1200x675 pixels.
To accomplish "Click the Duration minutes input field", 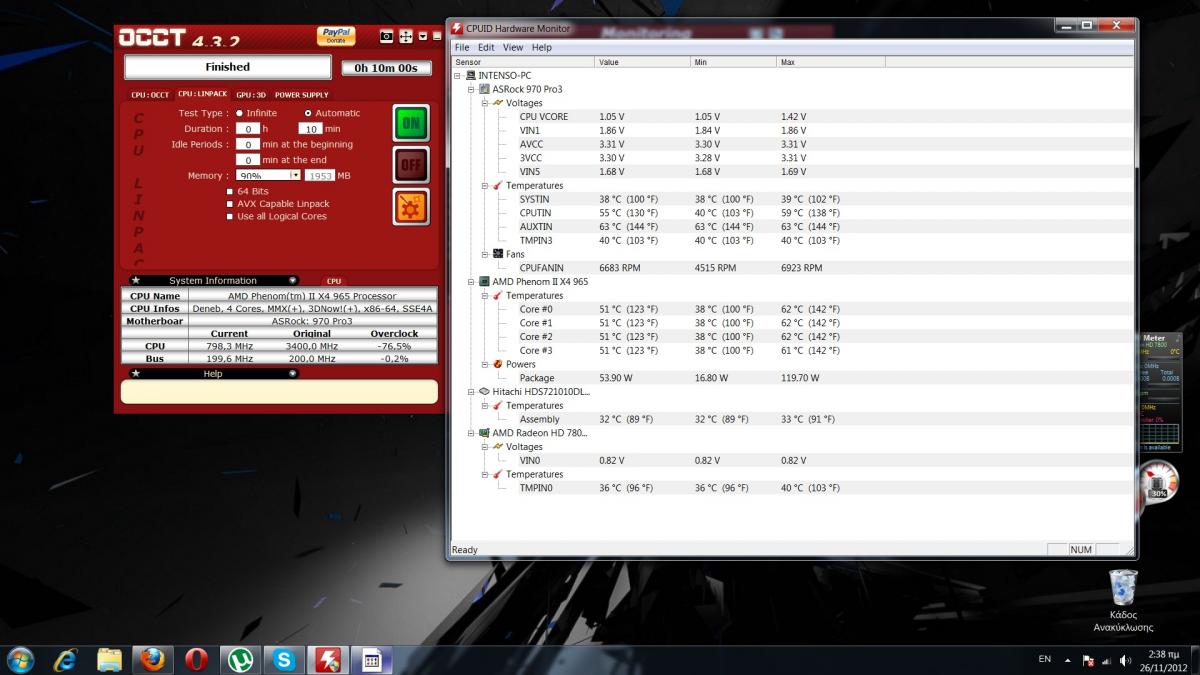I will pyautogui.click(x=310, y=129).
